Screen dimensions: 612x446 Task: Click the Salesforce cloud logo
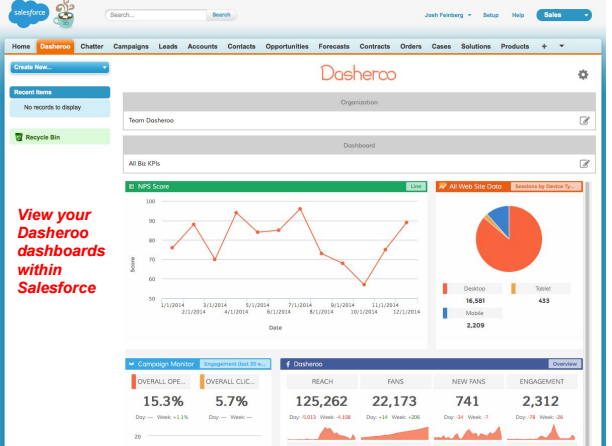29,14
